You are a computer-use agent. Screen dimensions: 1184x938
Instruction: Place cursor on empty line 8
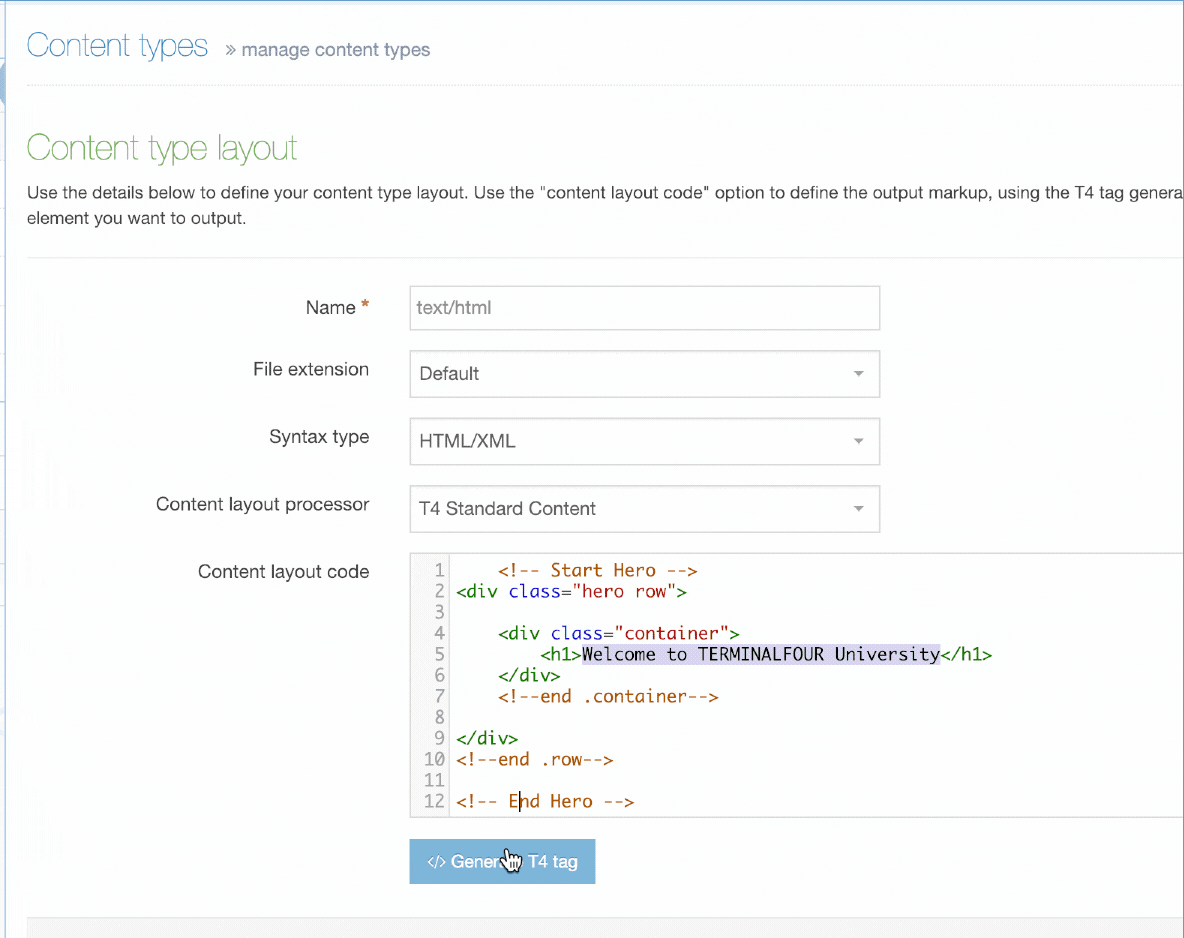point(600,717)
